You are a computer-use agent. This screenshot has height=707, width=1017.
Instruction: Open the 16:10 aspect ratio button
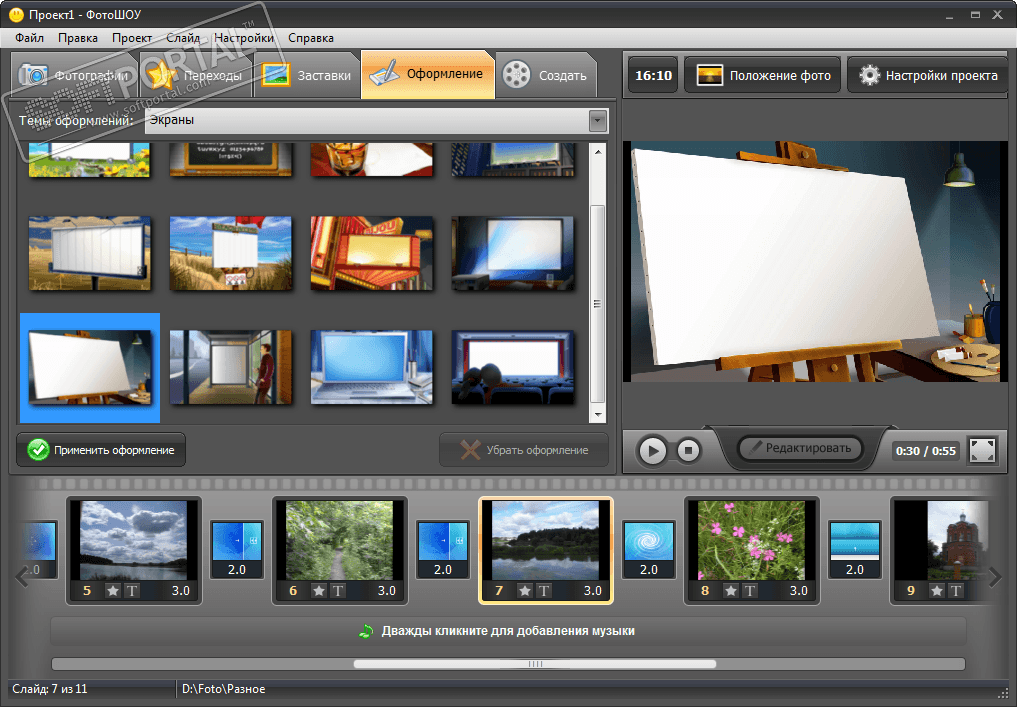[x=653, y=75]
